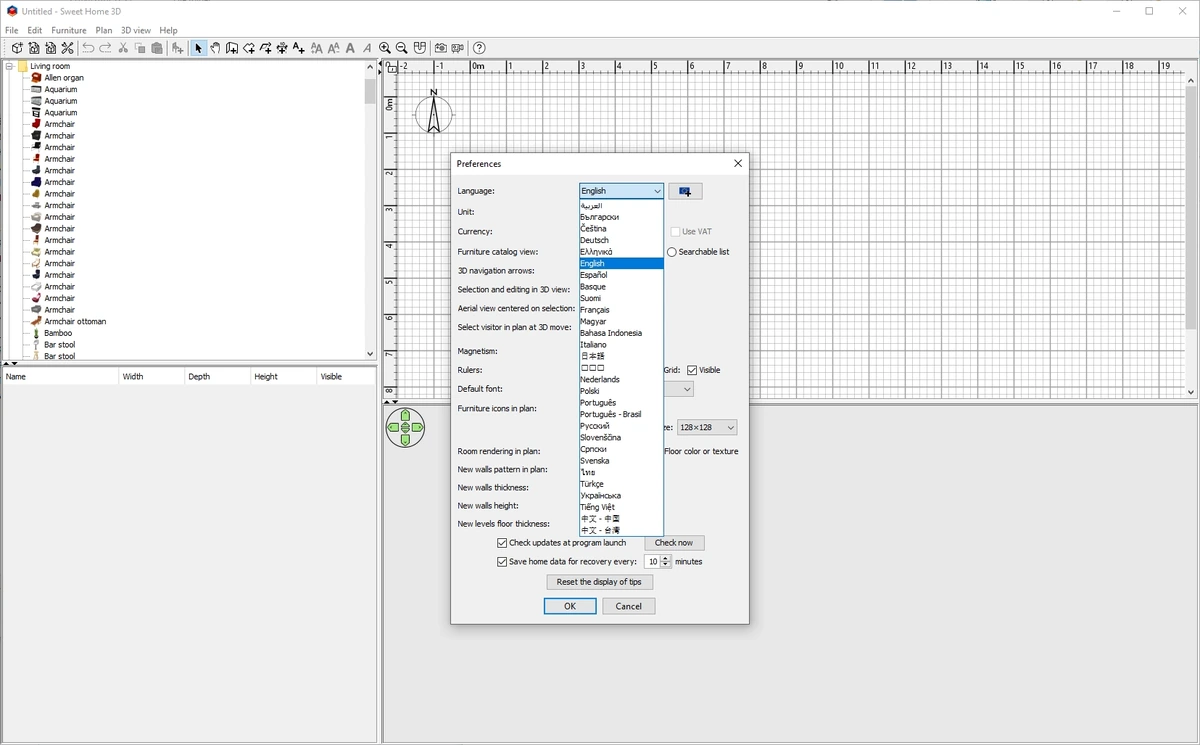Click the Open home toolbar icon
The width and height of the screenshot is (1200, 745).
[33, 48]
